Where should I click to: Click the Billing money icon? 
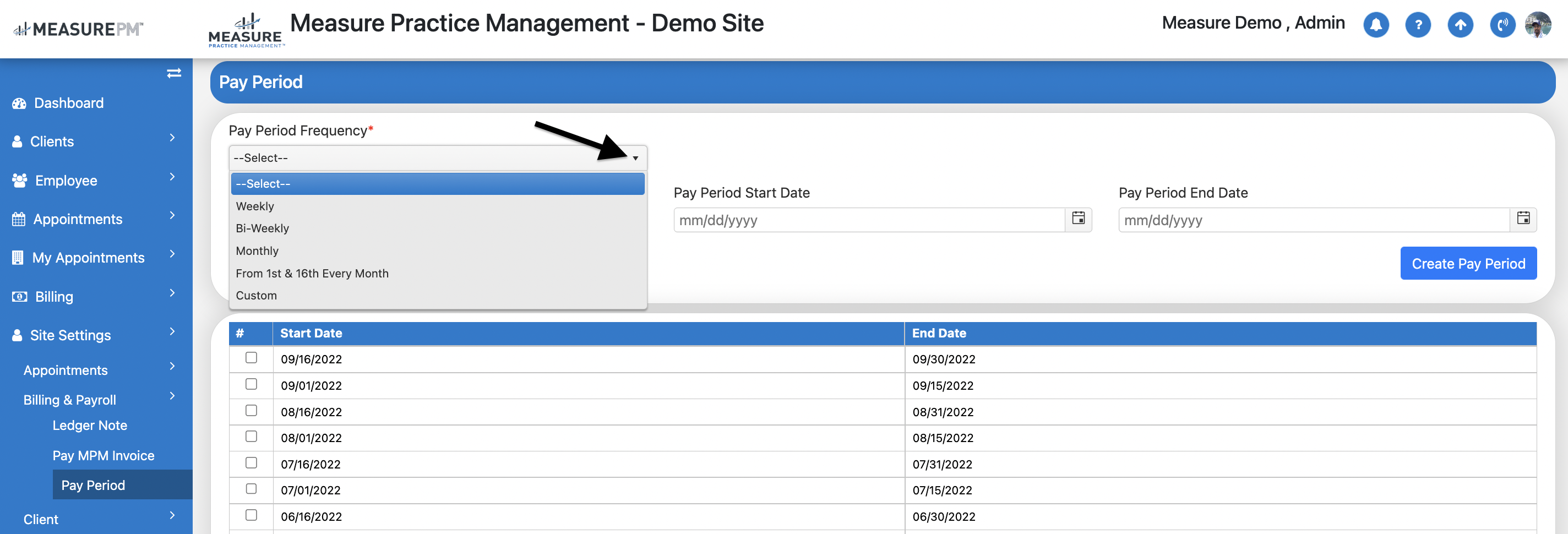(19, 297)
